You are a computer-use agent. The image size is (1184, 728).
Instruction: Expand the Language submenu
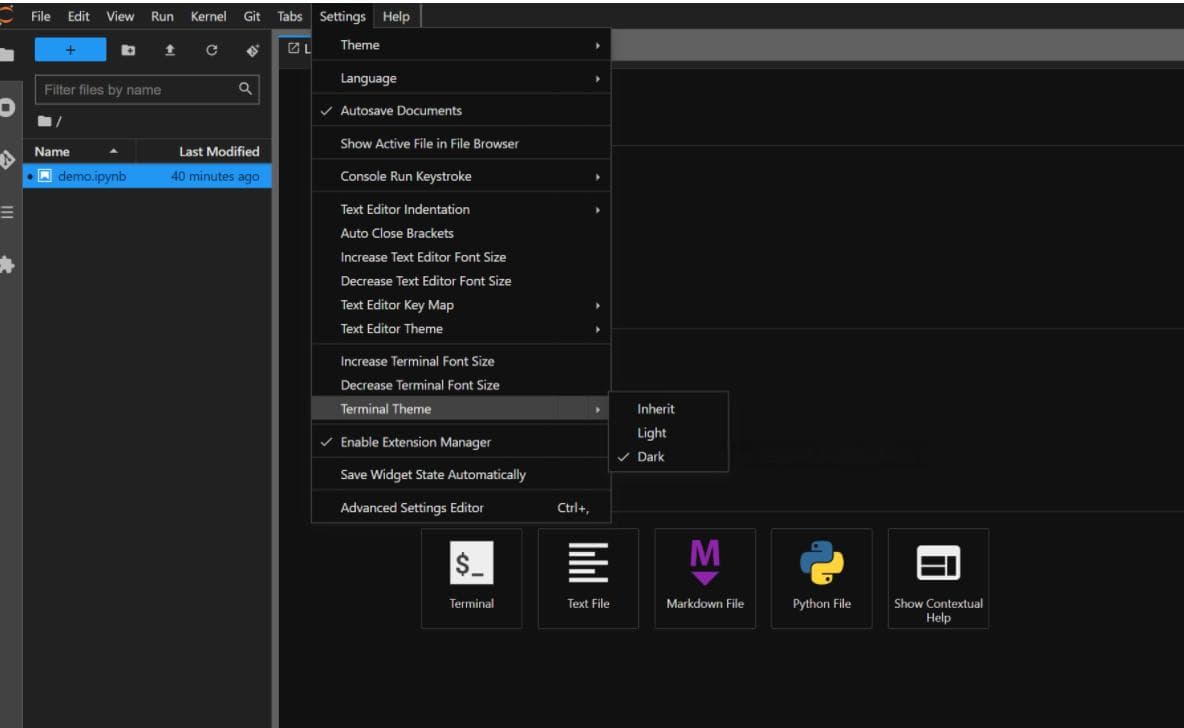pyautogui.click(x=461, y=79)
